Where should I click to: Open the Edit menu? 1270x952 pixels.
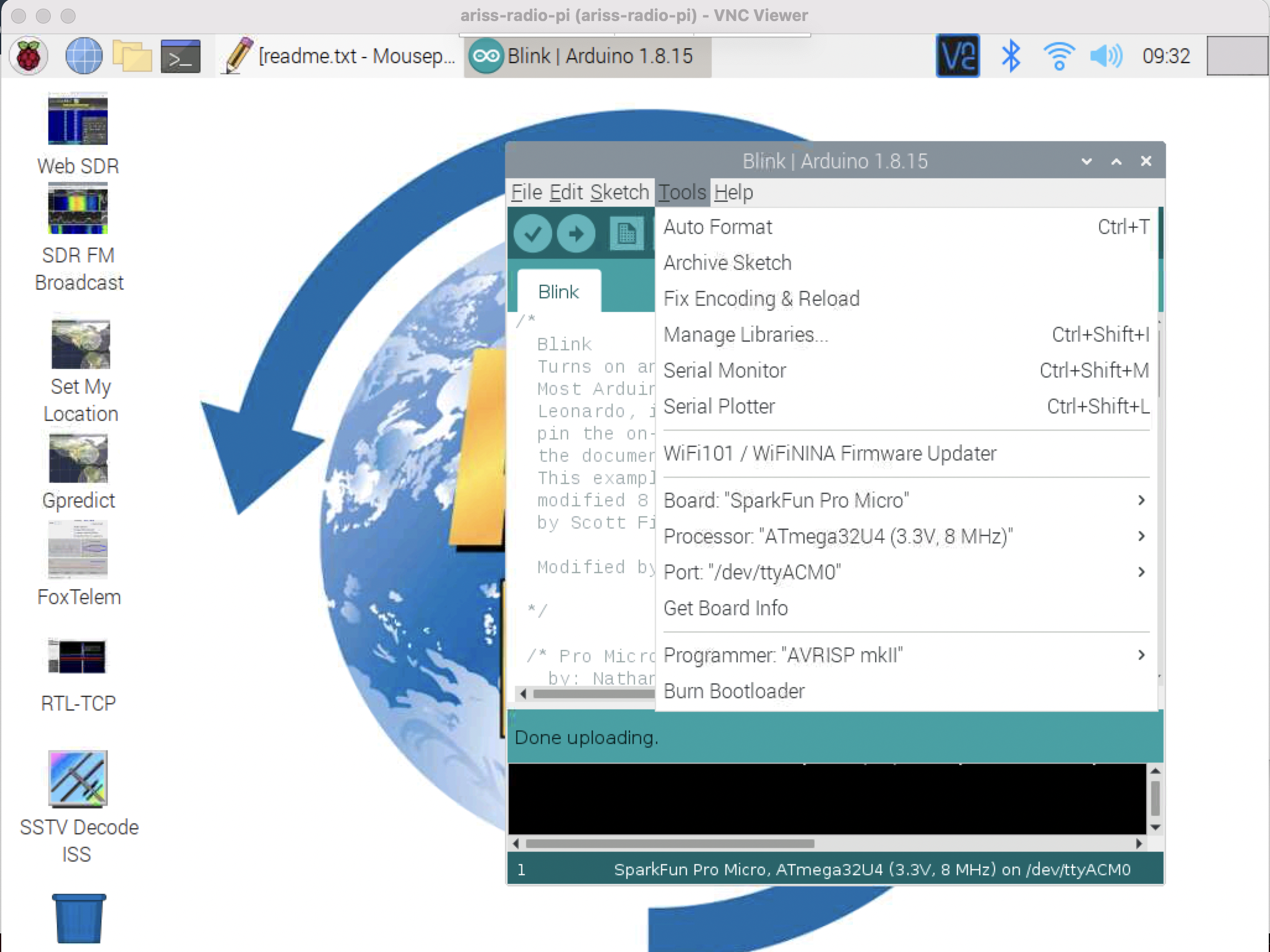(x=566, y=193)
